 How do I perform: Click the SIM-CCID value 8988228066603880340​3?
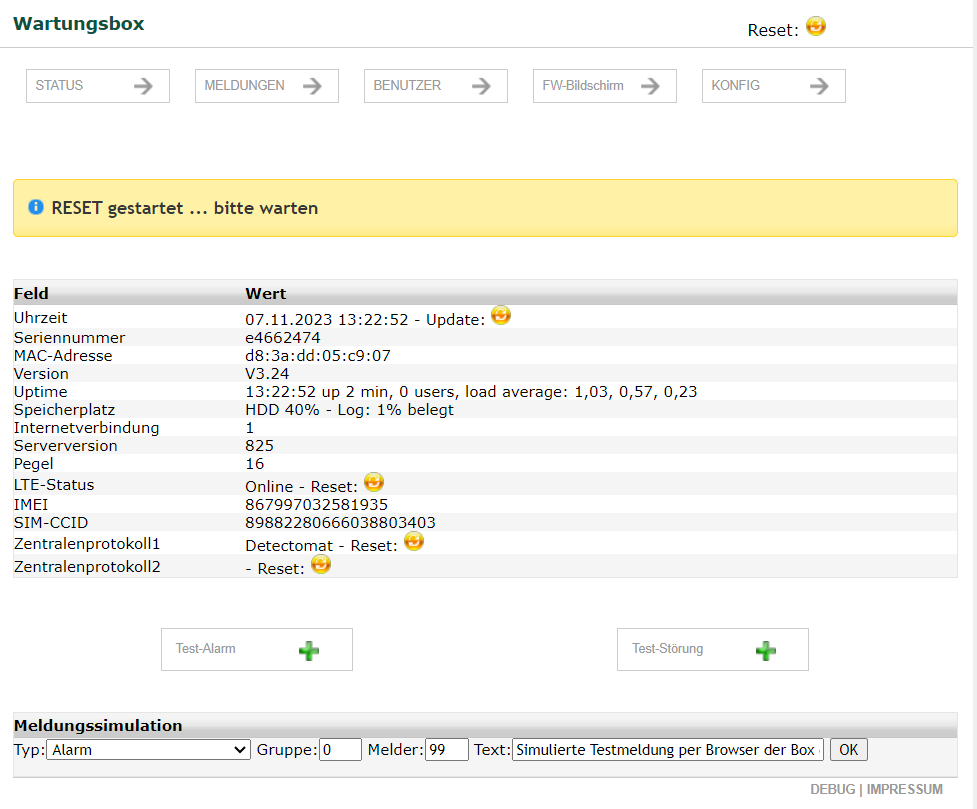pos(340,523)
